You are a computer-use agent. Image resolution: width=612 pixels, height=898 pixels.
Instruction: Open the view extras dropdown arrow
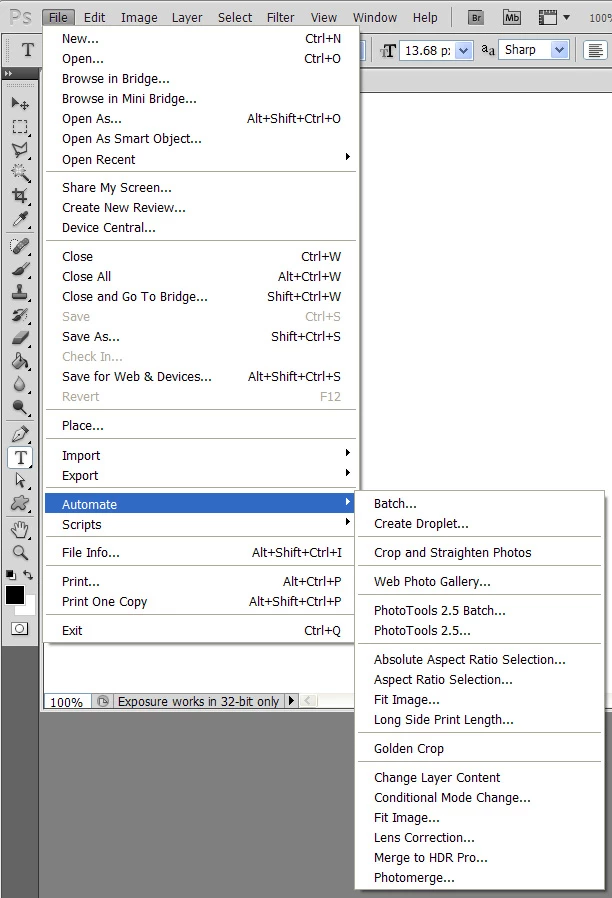tap(566, 18)
